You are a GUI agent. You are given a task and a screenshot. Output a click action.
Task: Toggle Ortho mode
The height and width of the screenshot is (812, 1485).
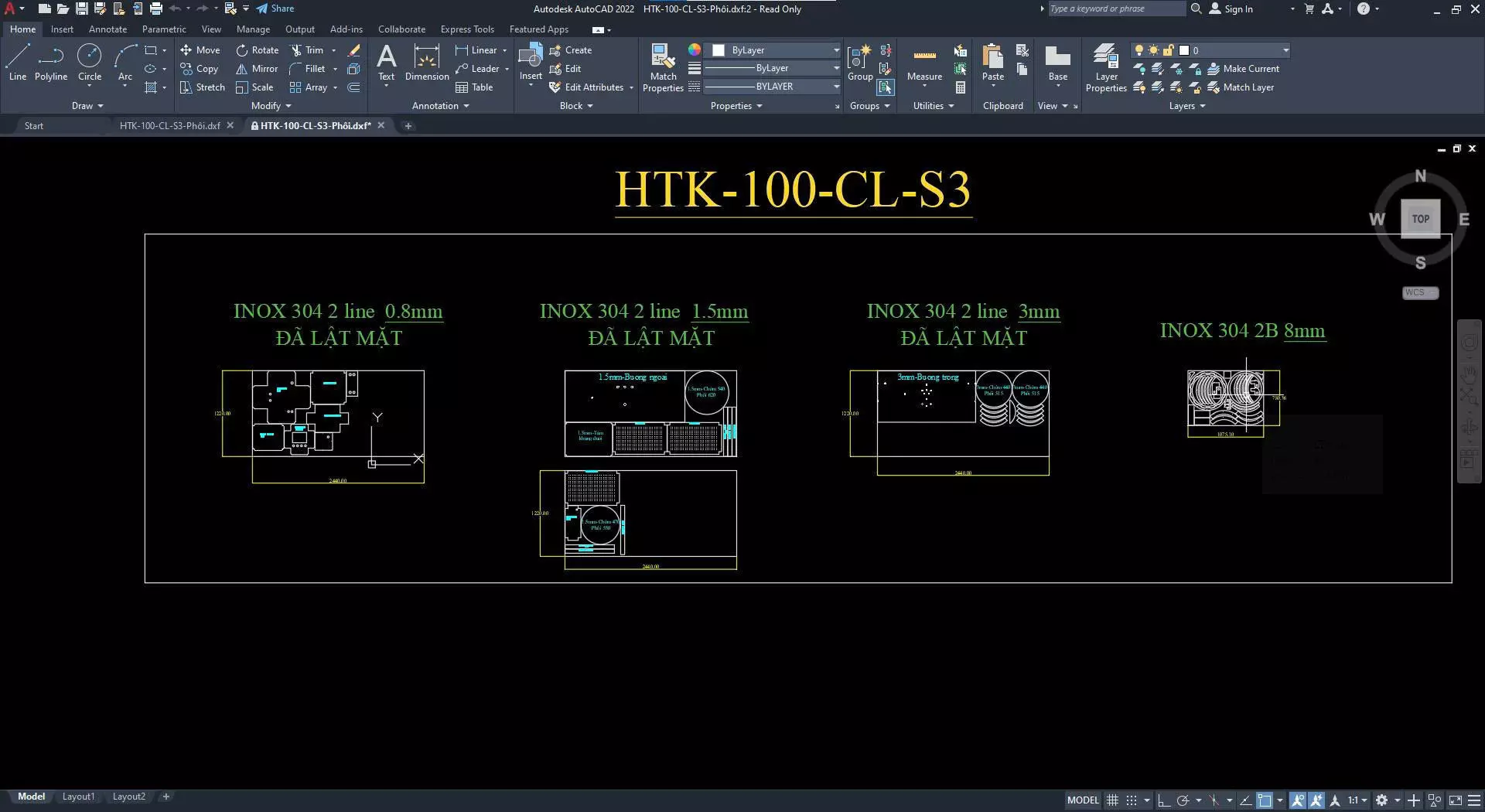[x=1163, y=800]
